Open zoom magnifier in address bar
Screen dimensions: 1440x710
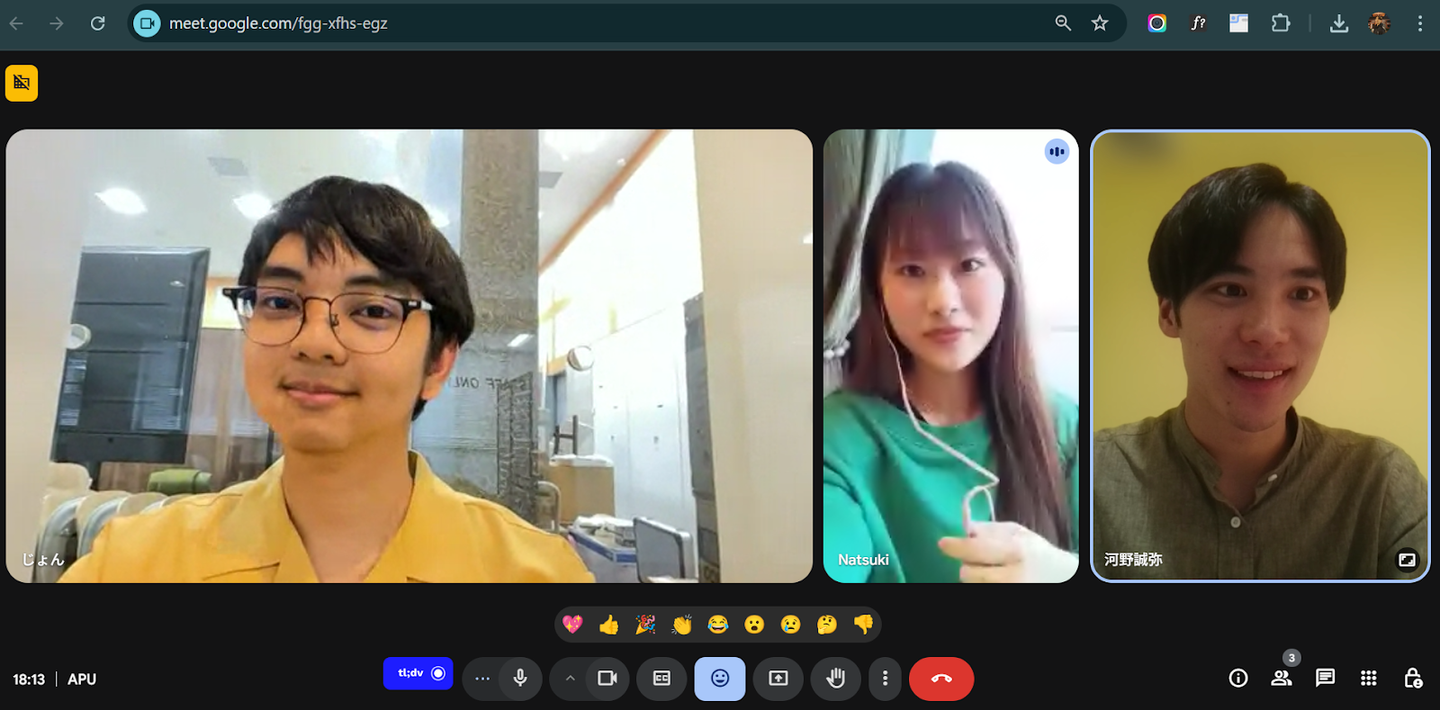[x=1063, y=23]
